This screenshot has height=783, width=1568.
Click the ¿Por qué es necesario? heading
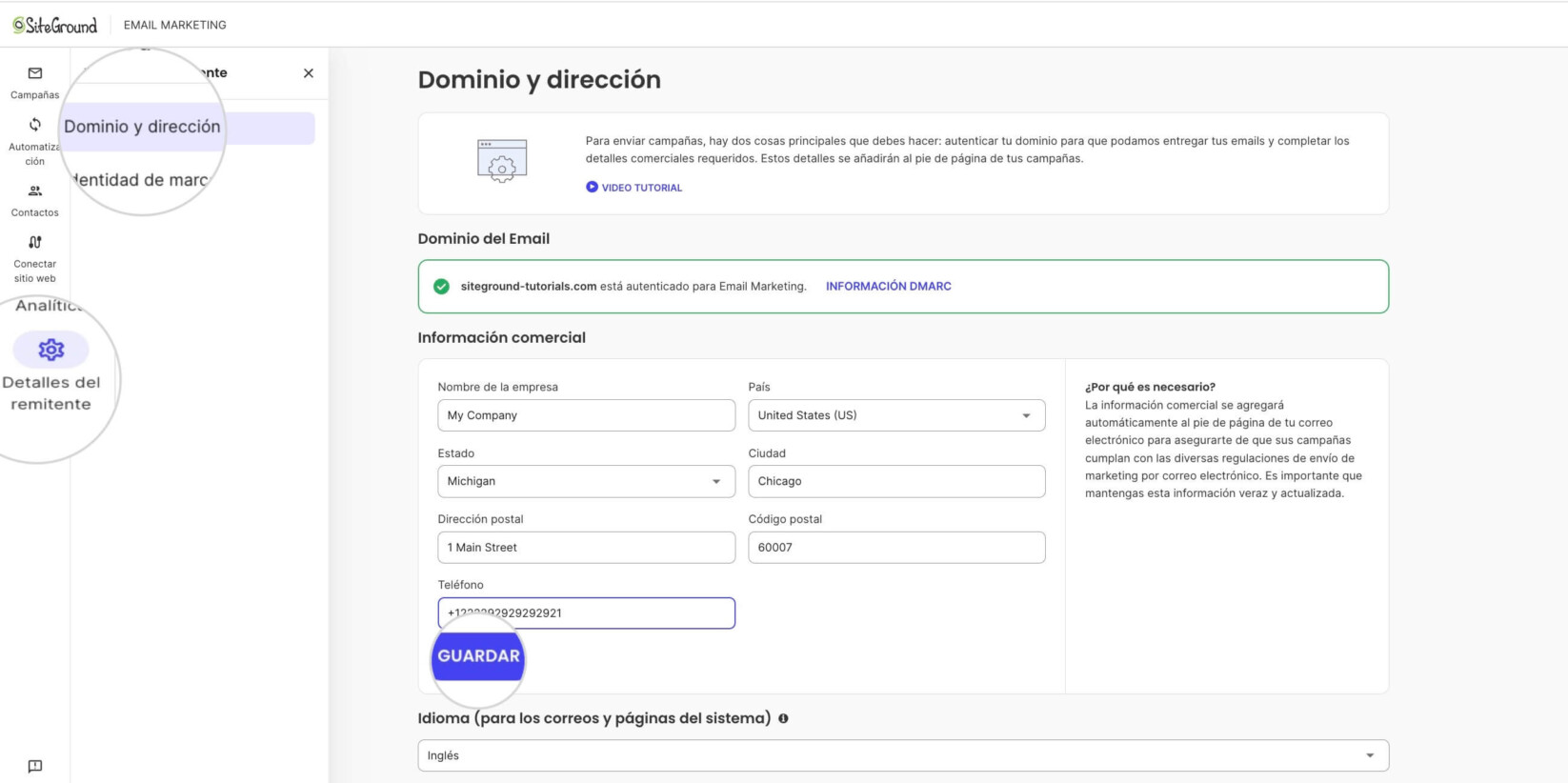(1150, 387)
